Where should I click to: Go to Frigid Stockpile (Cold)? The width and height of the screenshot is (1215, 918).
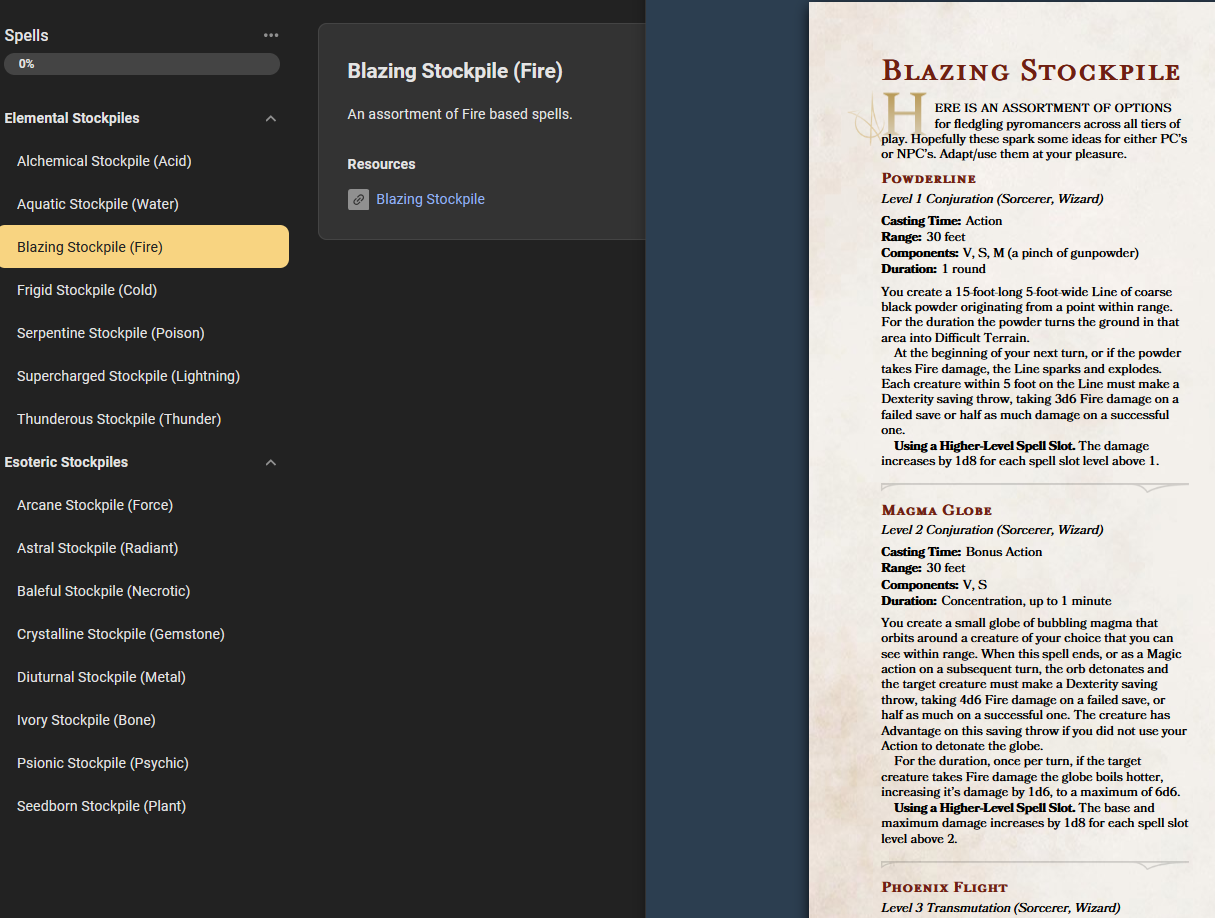pyautogui.click(x=87, y=290)
